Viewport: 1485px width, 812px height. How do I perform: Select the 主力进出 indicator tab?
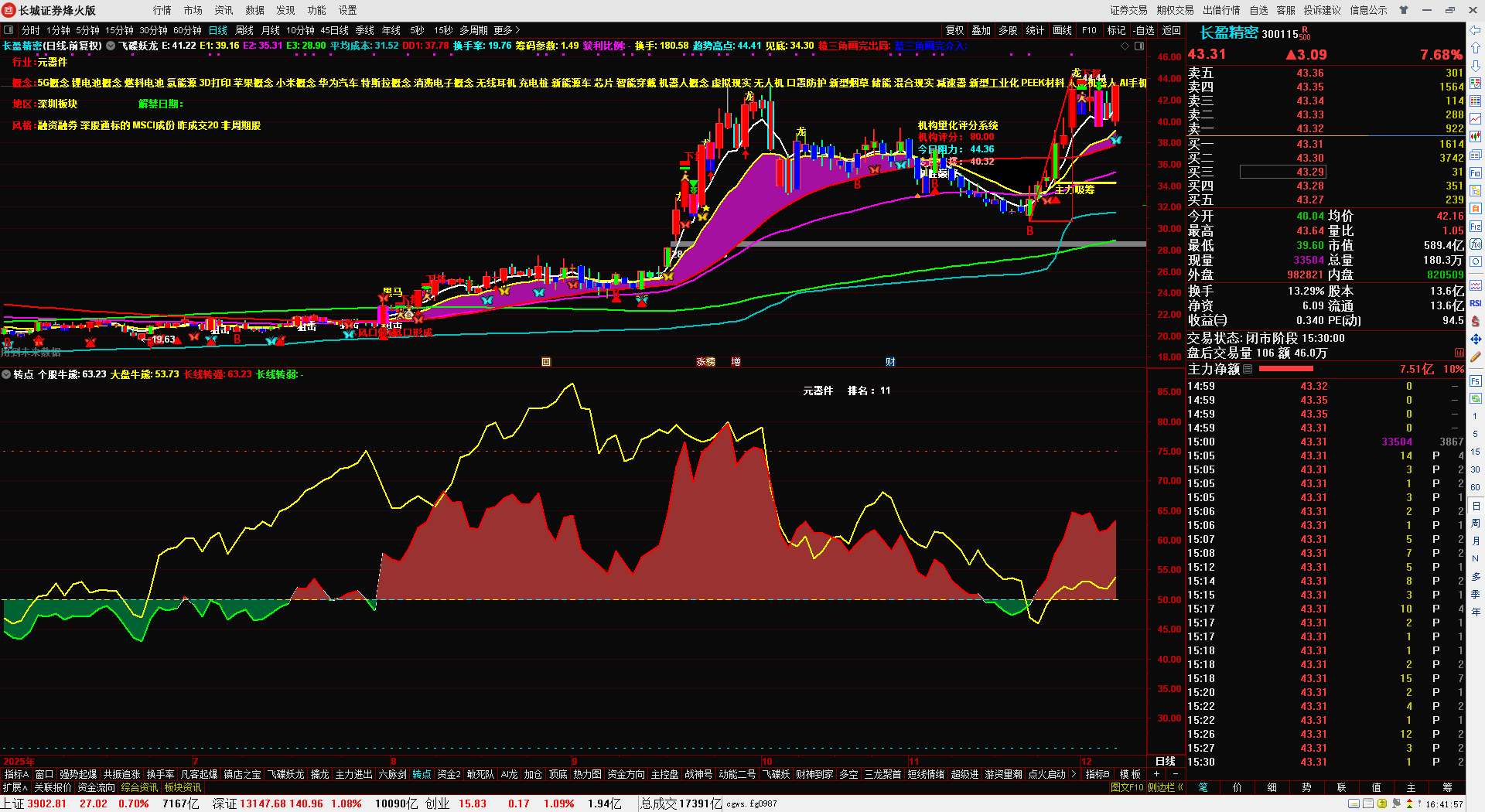pos(354,774)
